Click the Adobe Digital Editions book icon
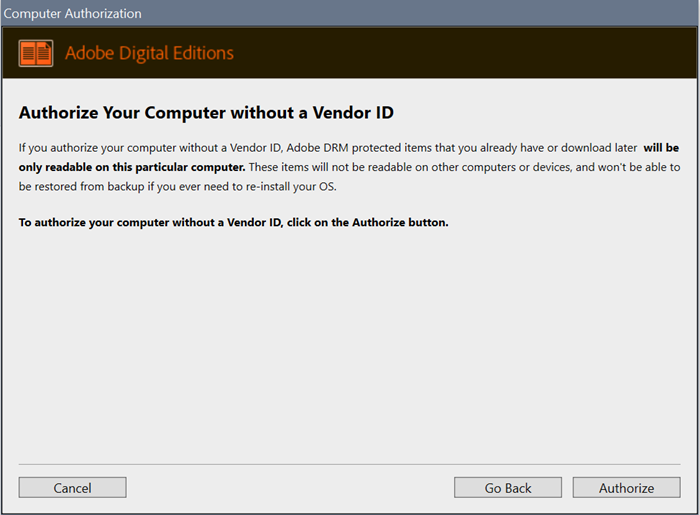Image resolution: width=700 pixels, height=515 pixels. point(36,53)
